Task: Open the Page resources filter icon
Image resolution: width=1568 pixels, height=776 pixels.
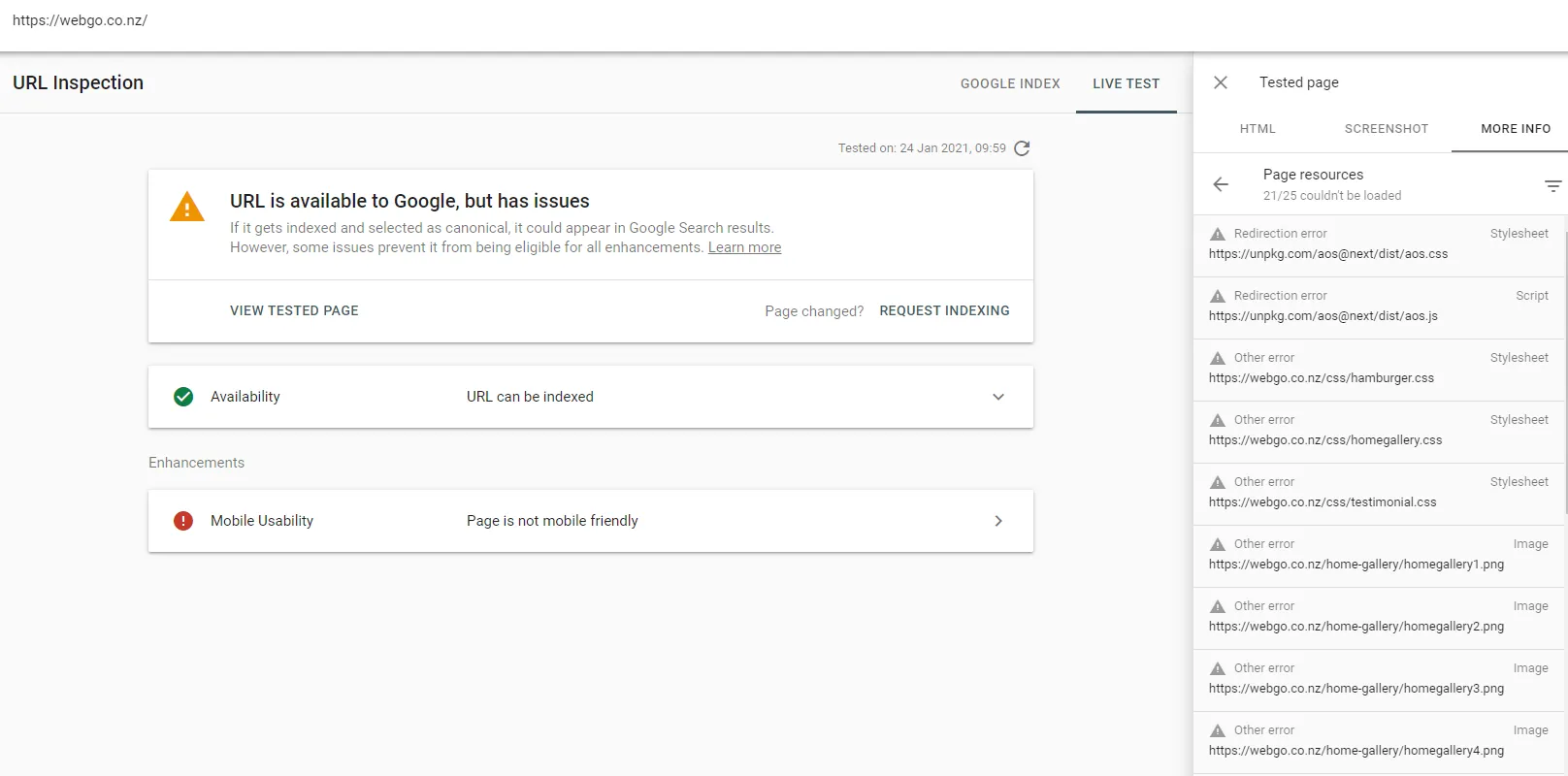Action: 1552,185
